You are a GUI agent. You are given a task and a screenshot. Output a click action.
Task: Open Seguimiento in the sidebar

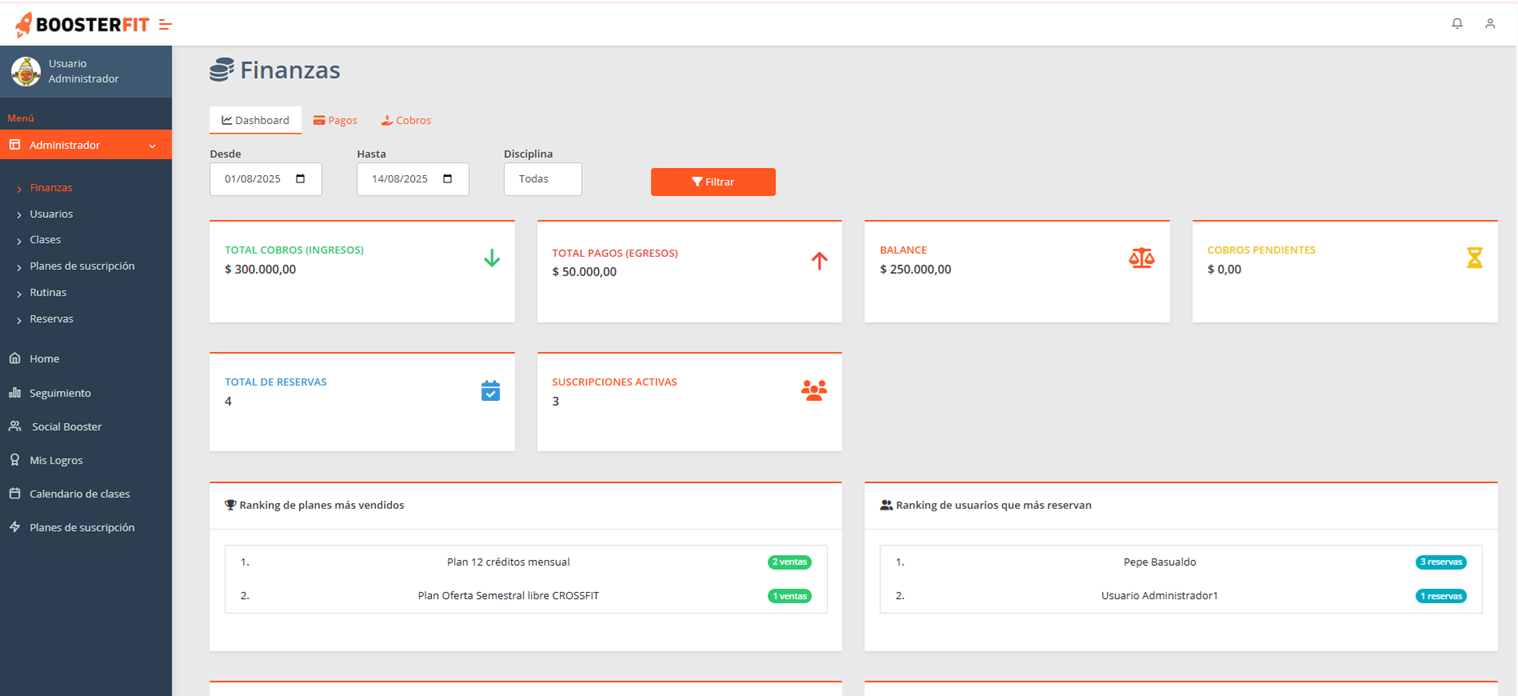[60, 393]
